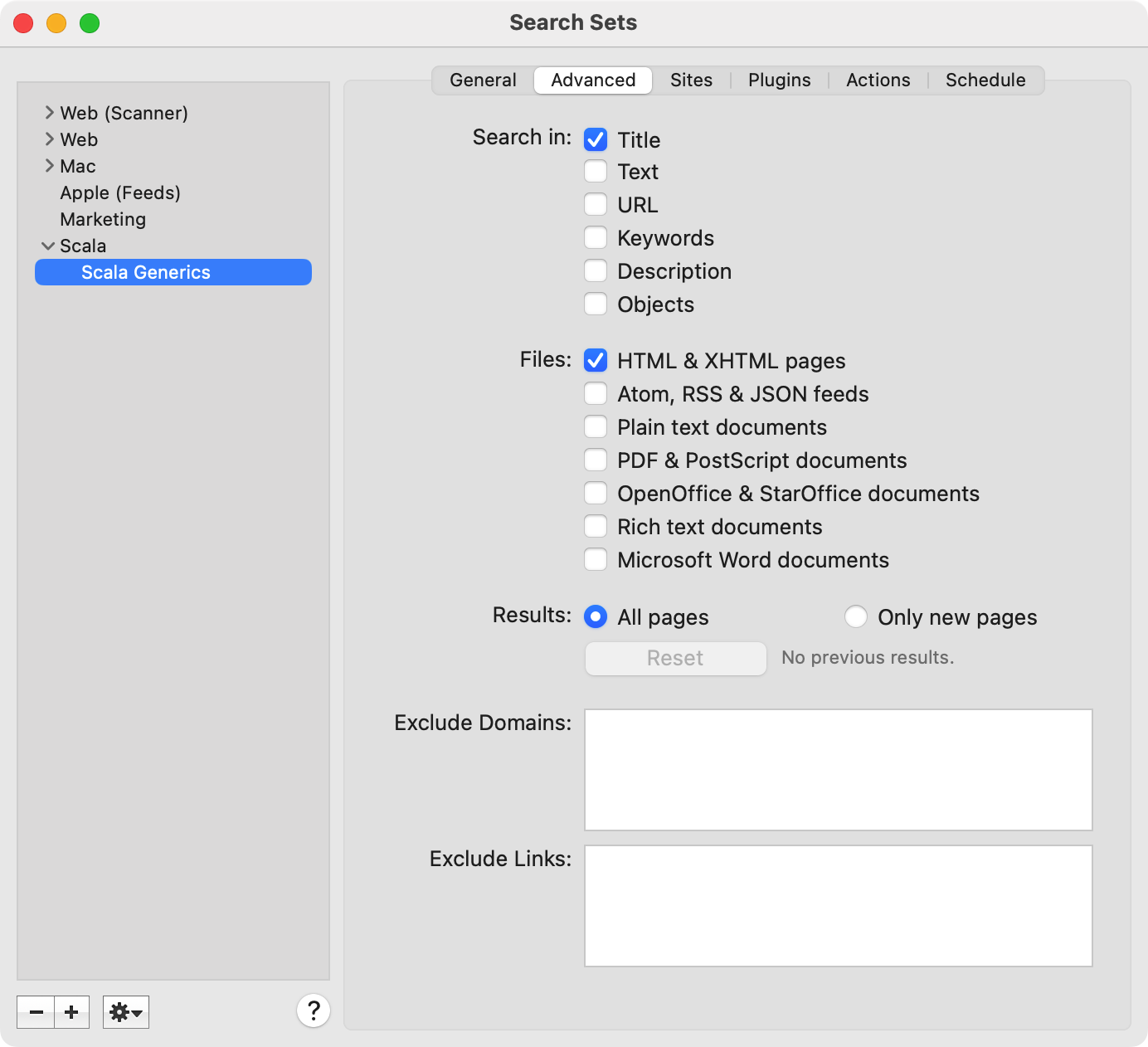Enable Search in Text checkbox
Image resolution: width=1148 pixels, height=1047 pixels.
coord(596,172)
